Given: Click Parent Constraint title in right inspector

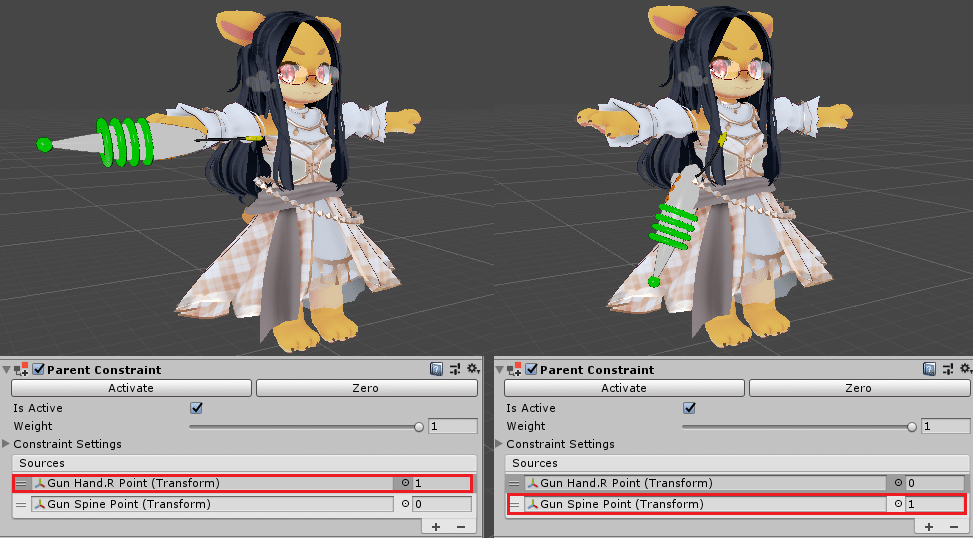Looking at the screenshot, I should (597, 370).
